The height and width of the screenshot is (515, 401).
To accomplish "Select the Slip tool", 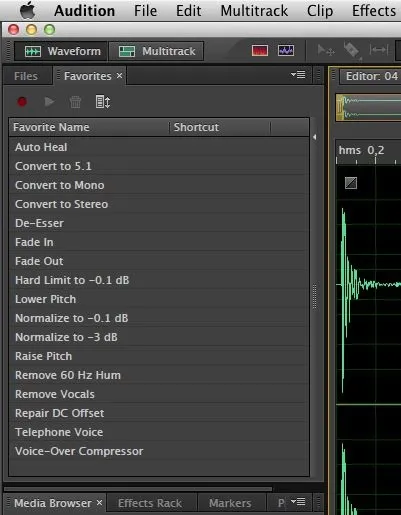I will coord(379,50).
